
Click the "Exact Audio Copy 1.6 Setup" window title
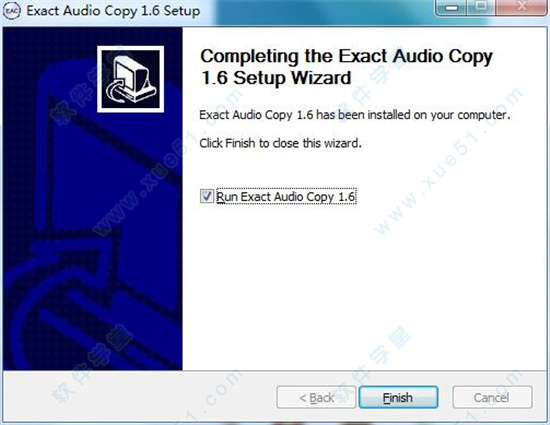[x=113, y=11]
